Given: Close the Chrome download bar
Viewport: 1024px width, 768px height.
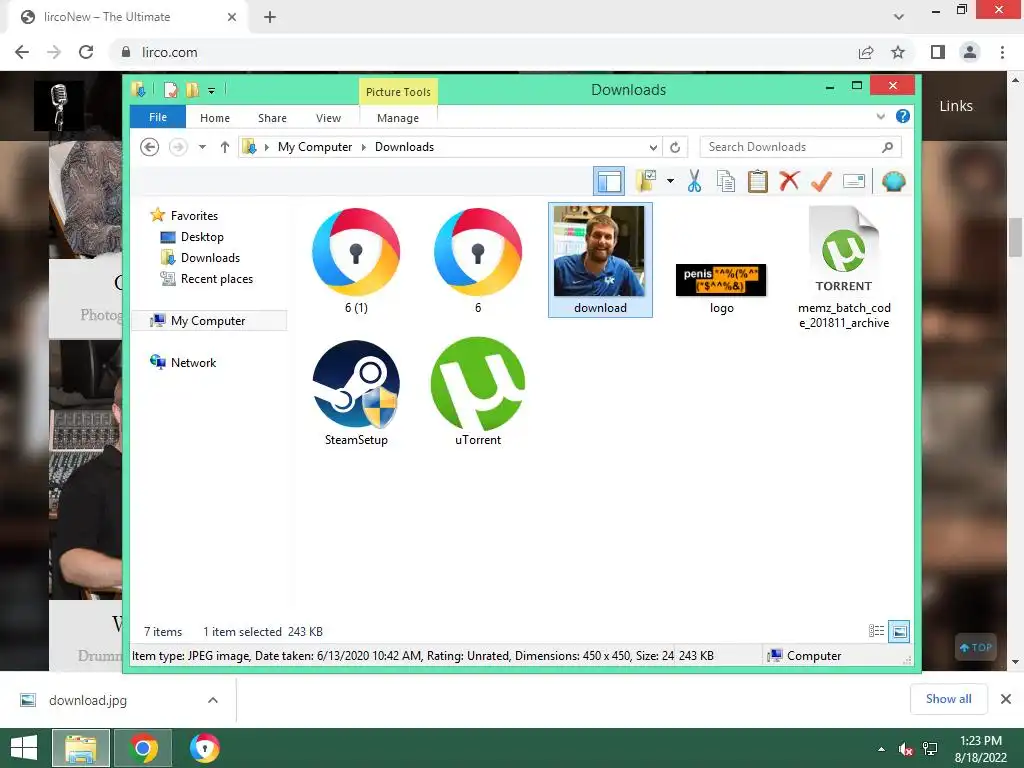Looking at the screenshot, I should [1006, 699].
